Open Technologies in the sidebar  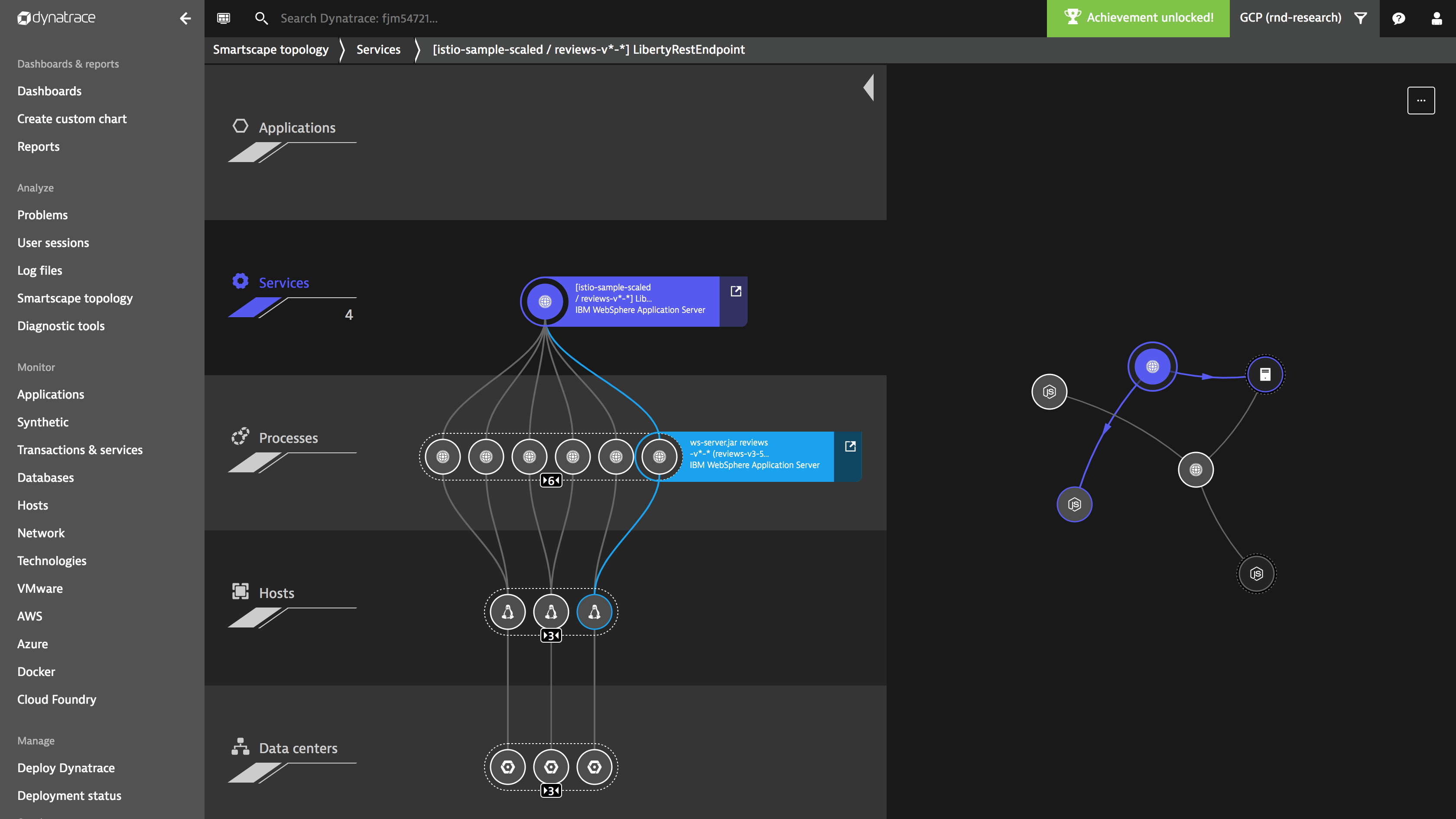[x=52, y=561]
